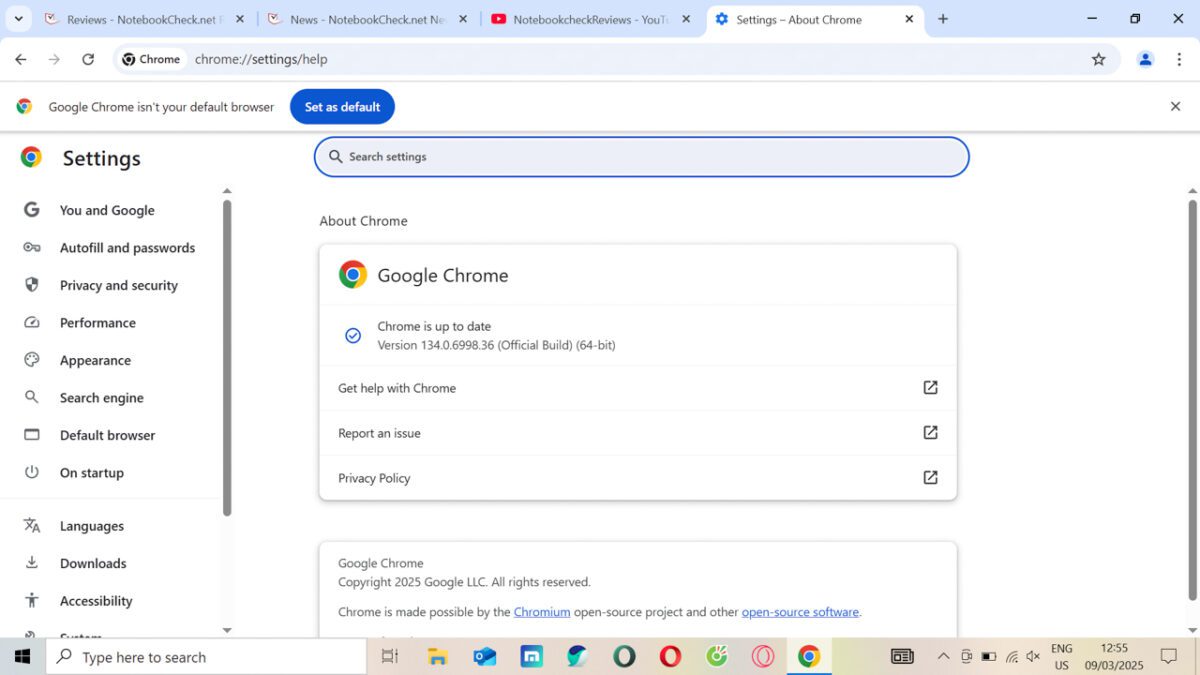Image resolution: width=1200 pixels, height=675 pixels.
Task: Close the News – NotebookCheck.net tab
Action: pos(463,19)
